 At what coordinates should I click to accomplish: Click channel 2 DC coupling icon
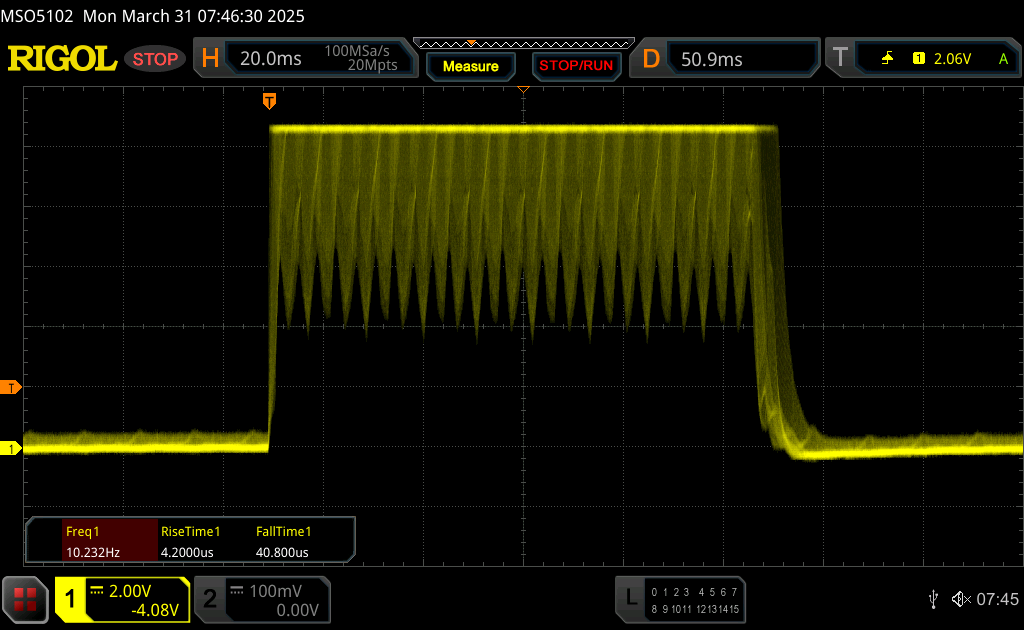point(237,591)
